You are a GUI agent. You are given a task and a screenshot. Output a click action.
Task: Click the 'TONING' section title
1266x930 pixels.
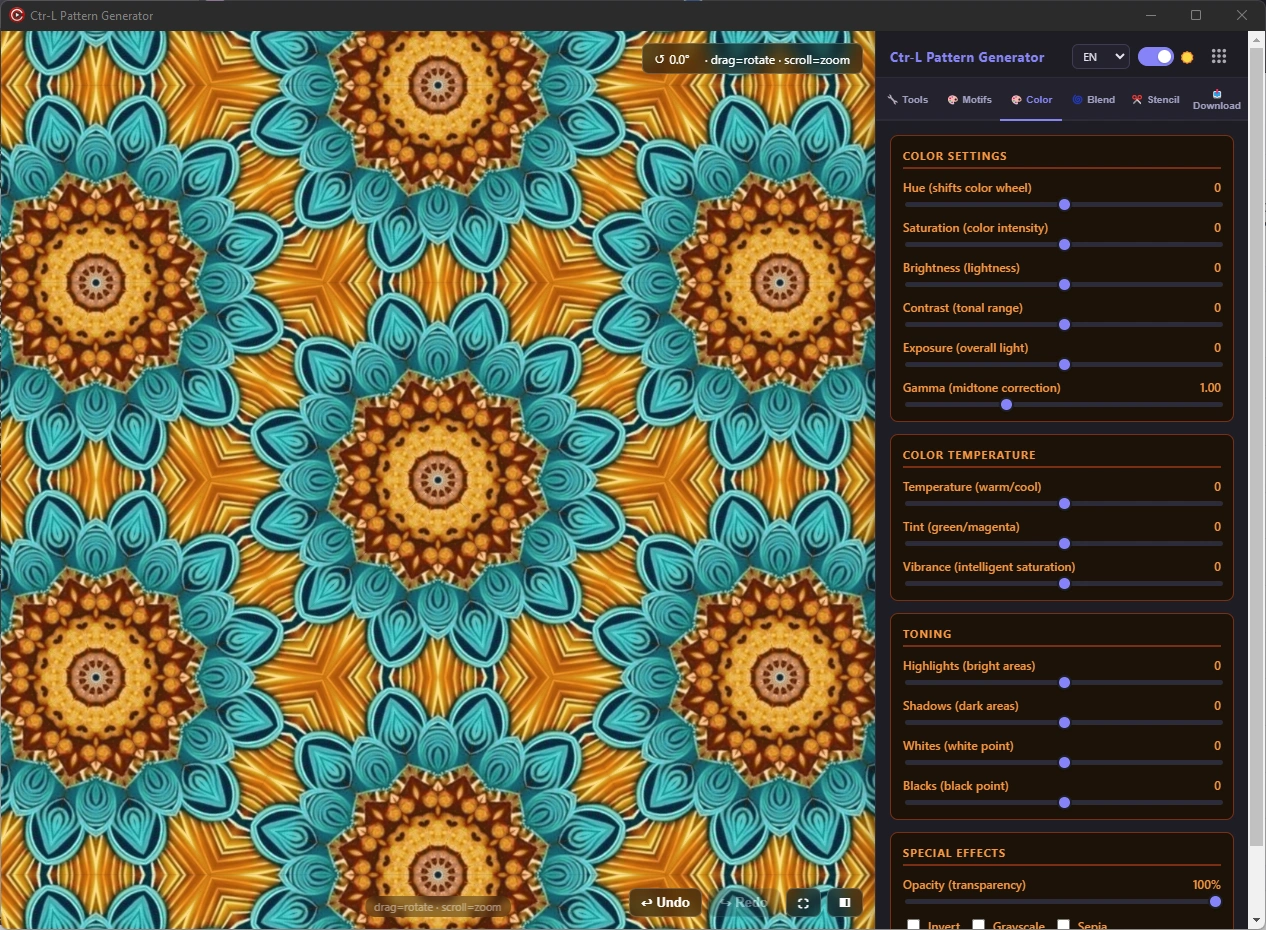(x=927, y=634)
